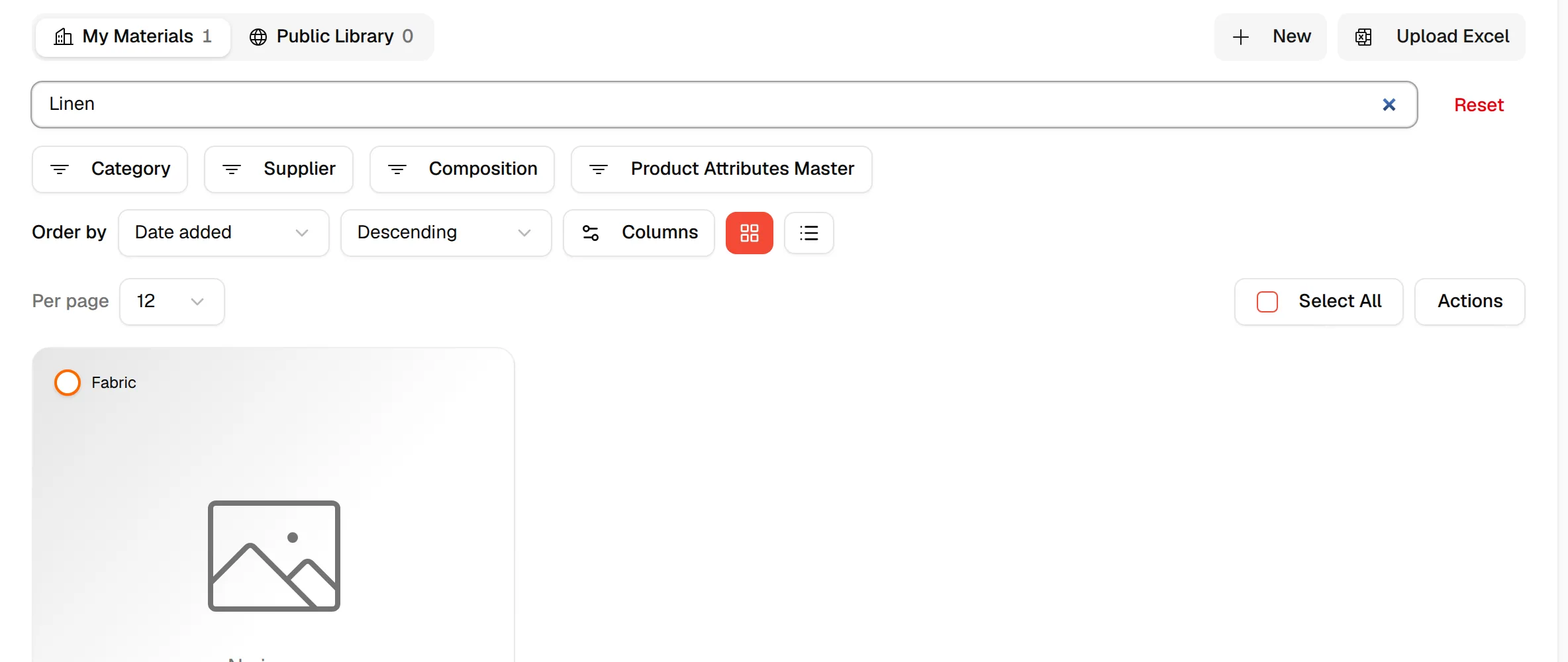Open the Public Library tab
Screen dimensions: 1568x662
[332, 36]
